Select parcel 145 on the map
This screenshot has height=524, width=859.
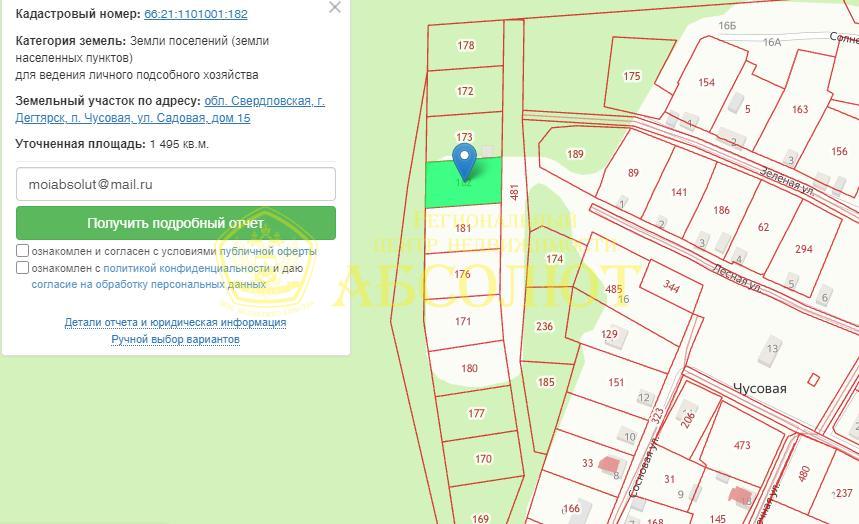point(718,517)
